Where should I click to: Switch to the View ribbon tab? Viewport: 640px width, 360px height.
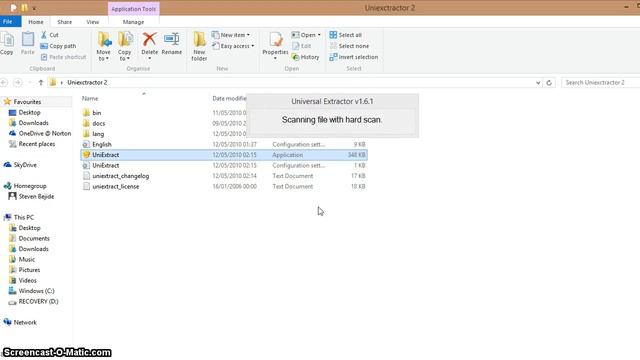(x=93, y=22)
